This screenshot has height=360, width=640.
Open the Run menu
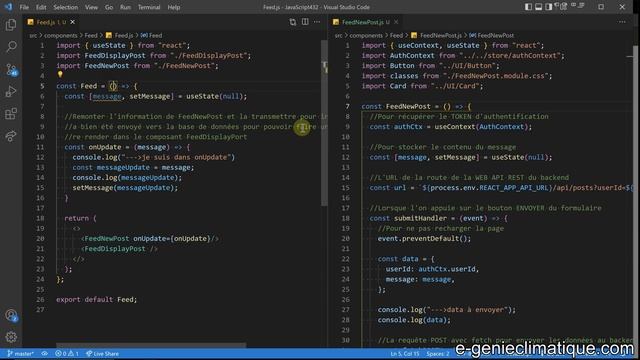coord(125,7)
